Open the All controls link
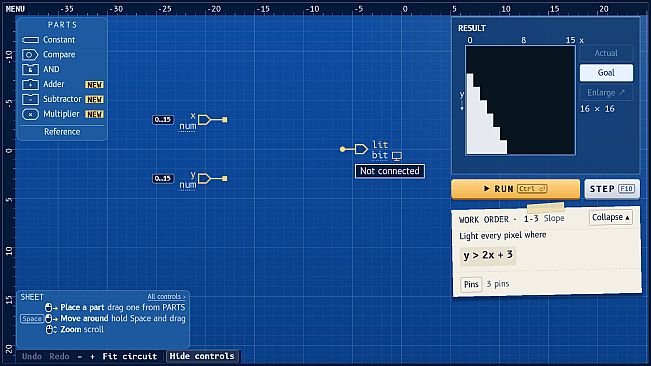This screenshot has width=651, height=366. click(166, 297)
